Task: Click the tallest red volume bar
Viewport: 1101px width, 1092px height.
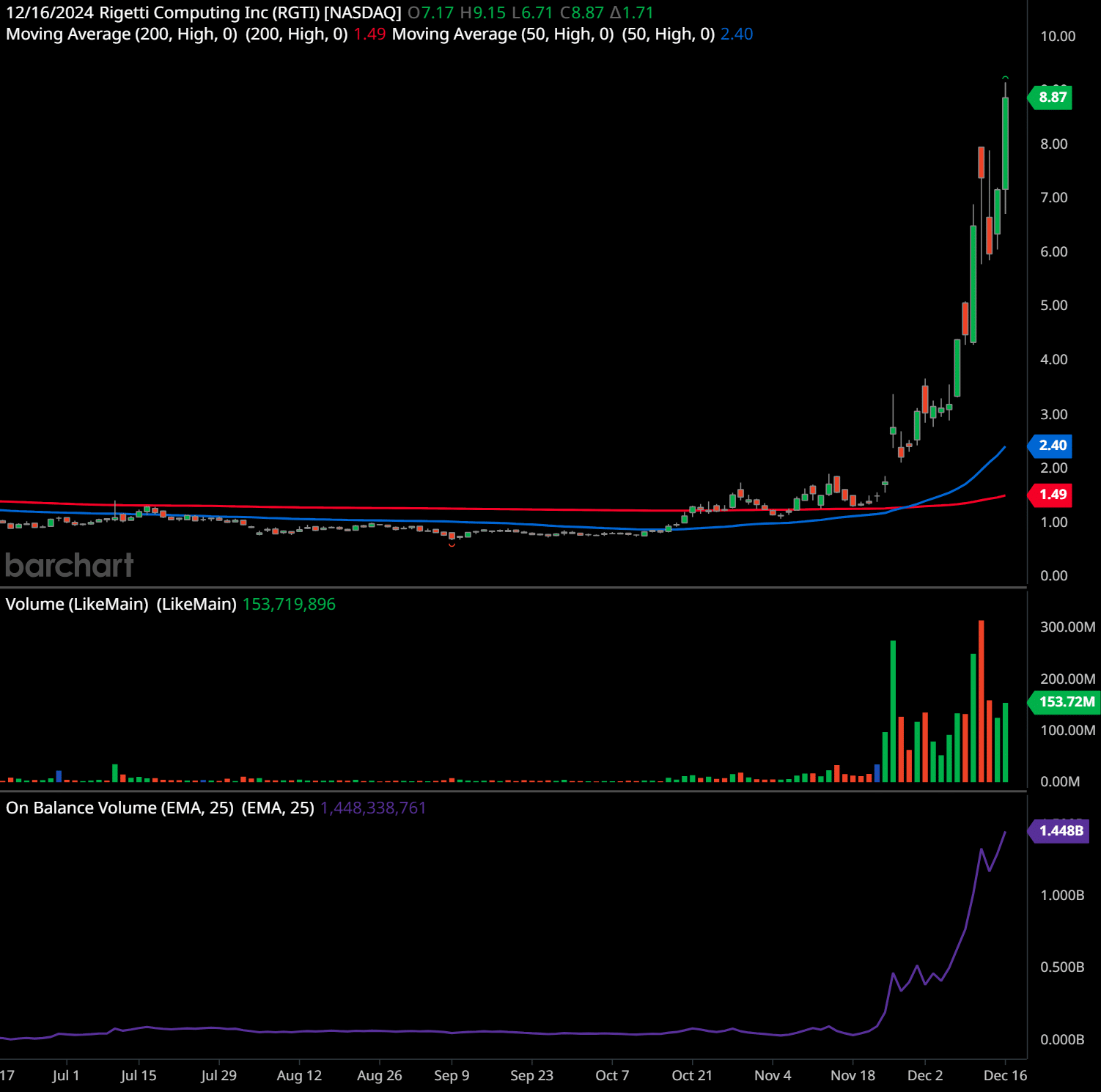Action: (x=981, y=701)
